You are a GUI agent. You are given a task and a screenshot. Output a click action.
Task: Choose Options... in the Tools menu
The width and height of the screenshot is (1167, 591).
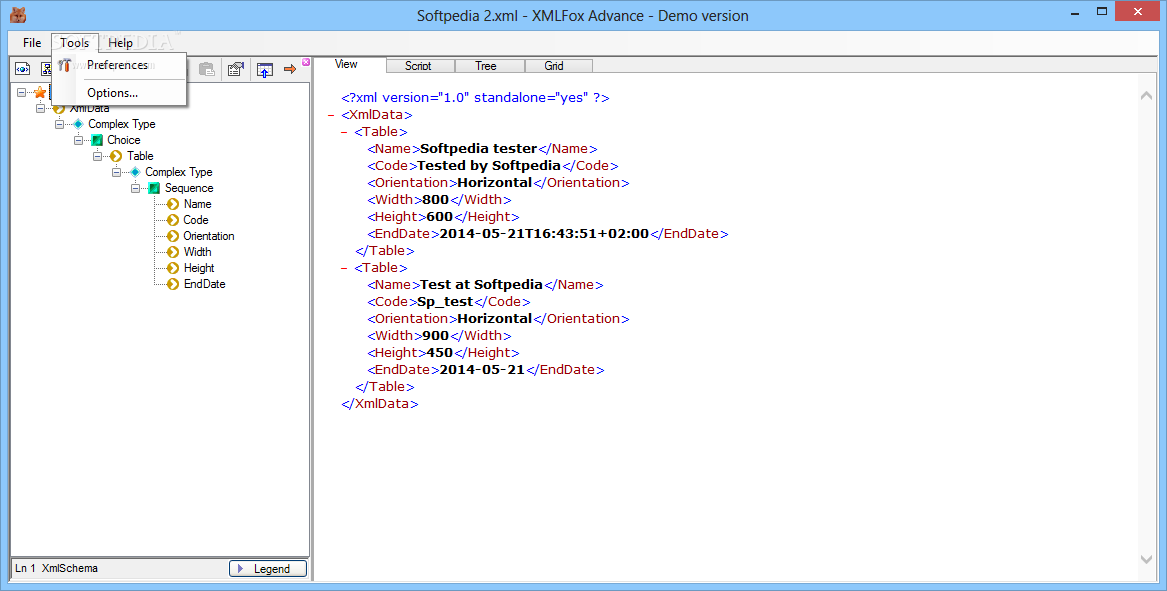[112, 93]
